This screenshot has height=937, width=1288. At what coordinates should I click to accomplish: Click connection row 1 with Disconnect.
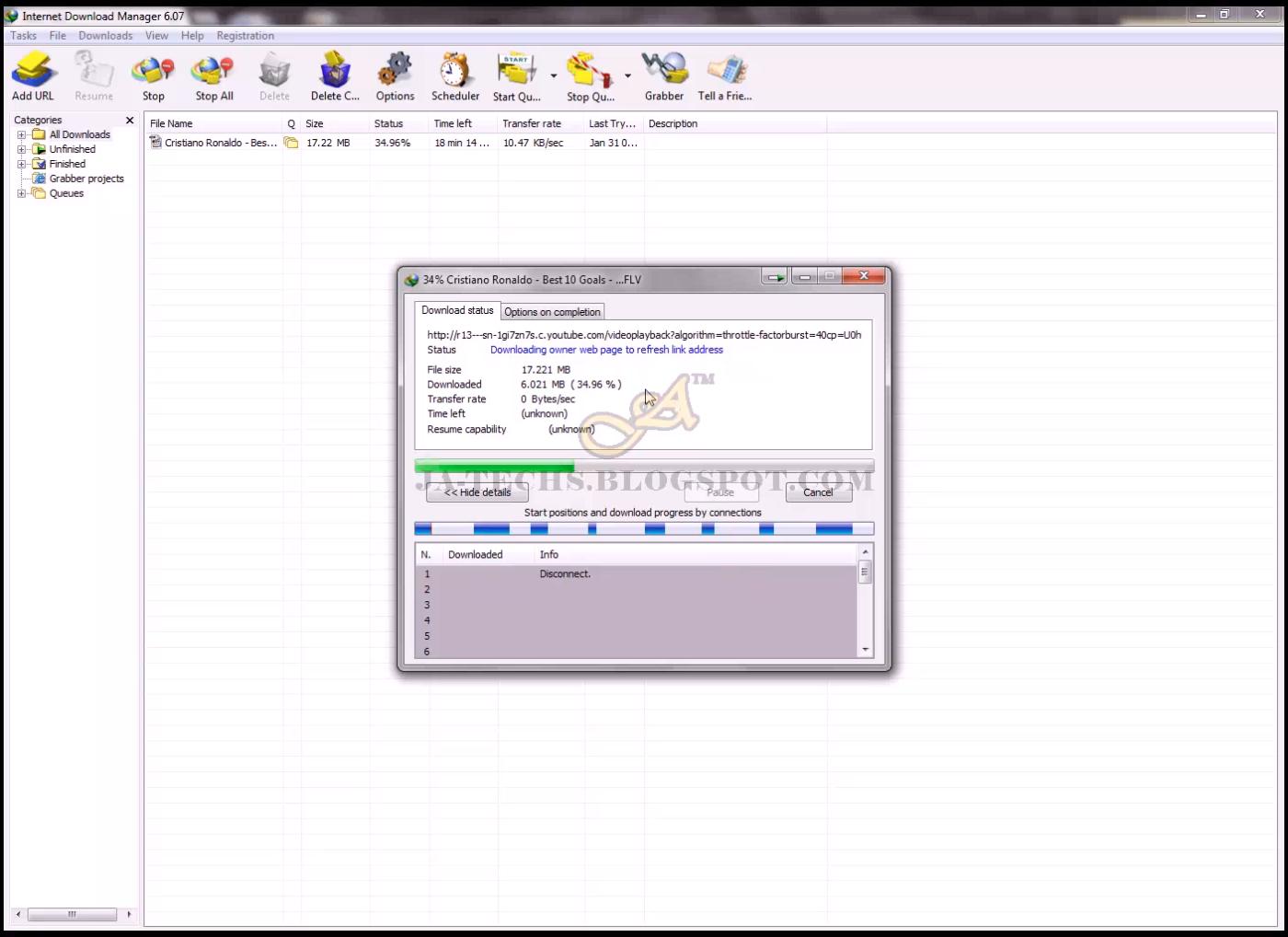[x=637, y=573]
